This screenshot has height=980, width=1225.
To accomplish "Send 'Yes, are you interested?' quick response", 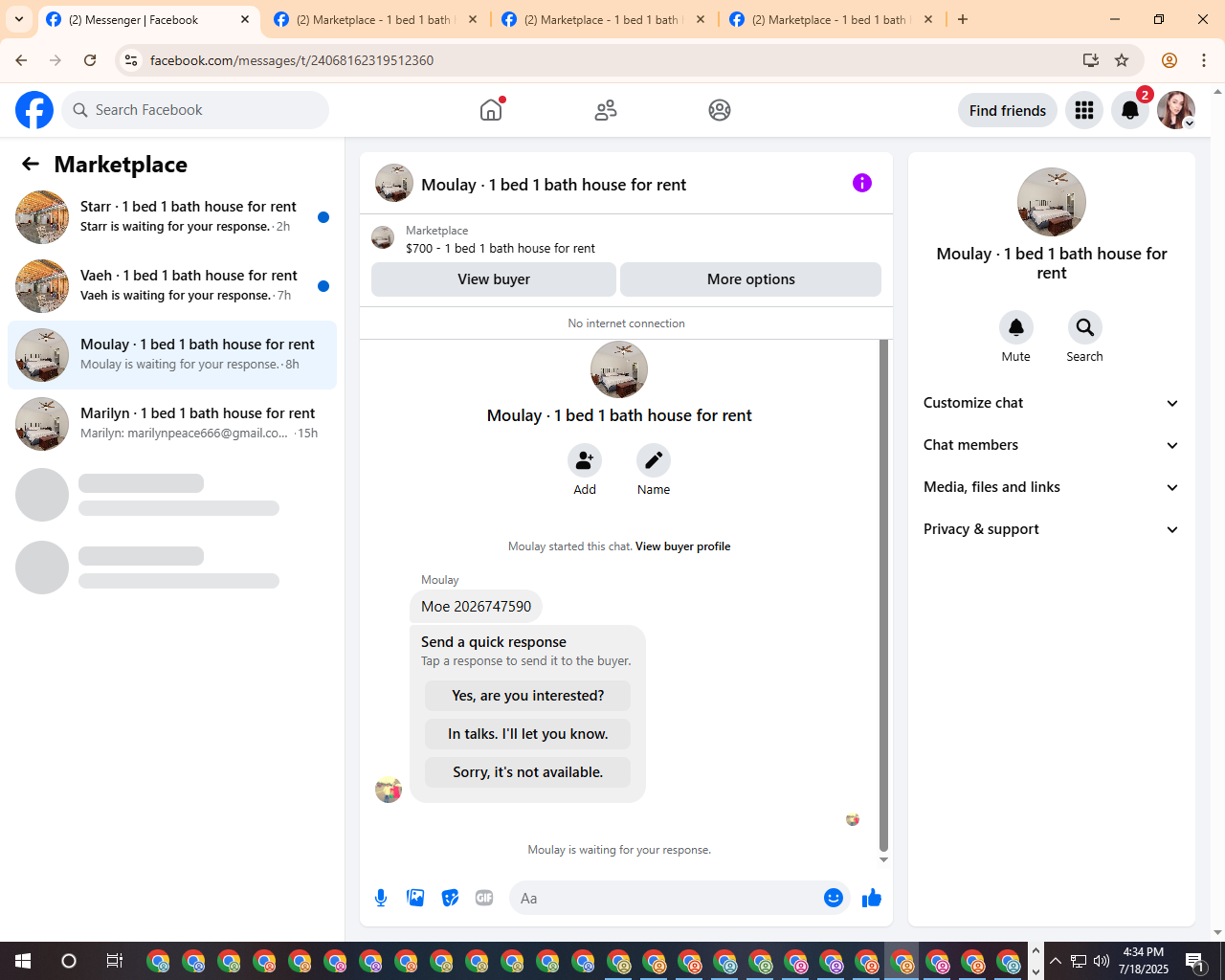I will coord(528,696).
